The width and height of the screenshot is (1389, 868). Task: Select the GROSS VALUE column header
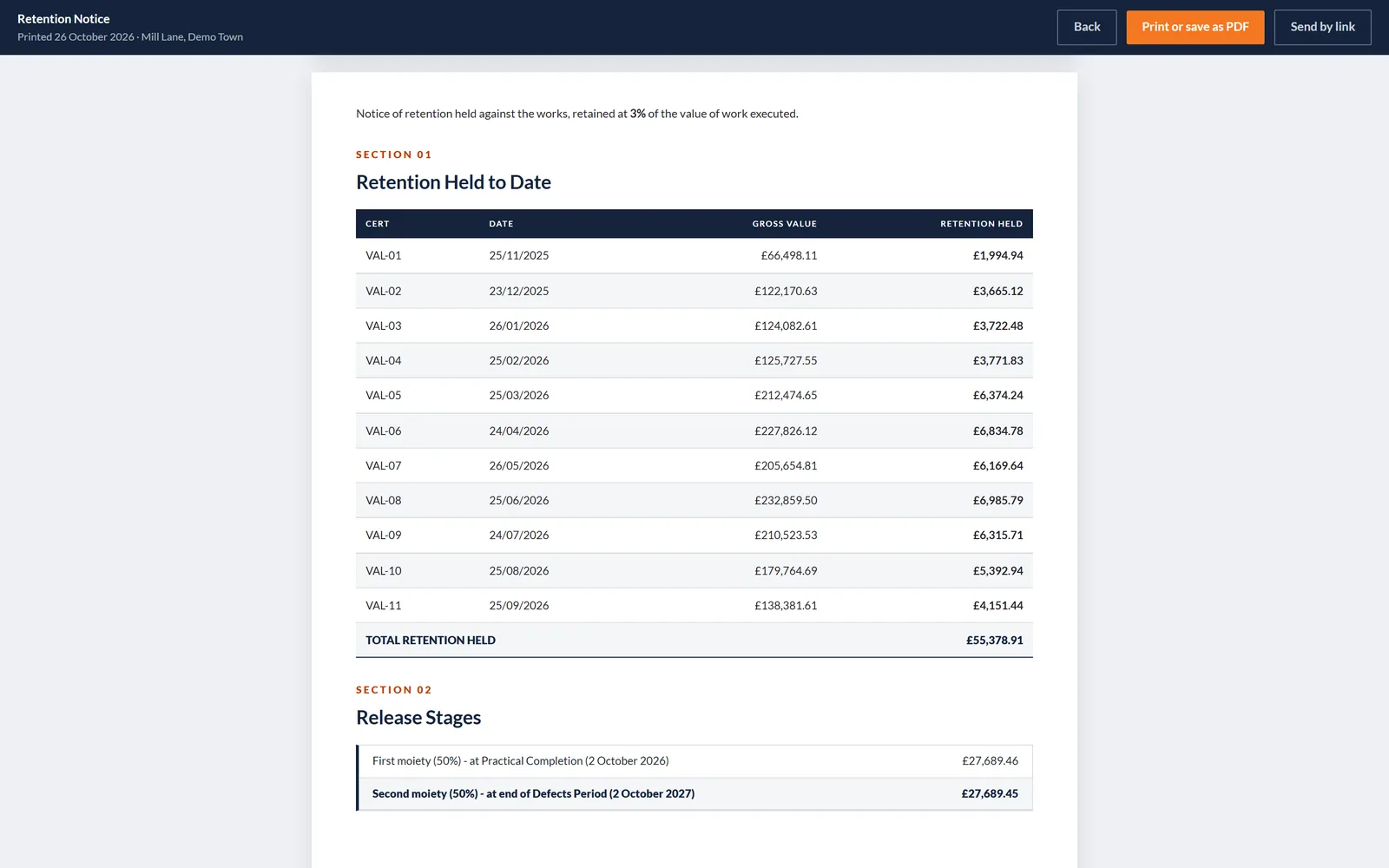click(x=785, y=224)
